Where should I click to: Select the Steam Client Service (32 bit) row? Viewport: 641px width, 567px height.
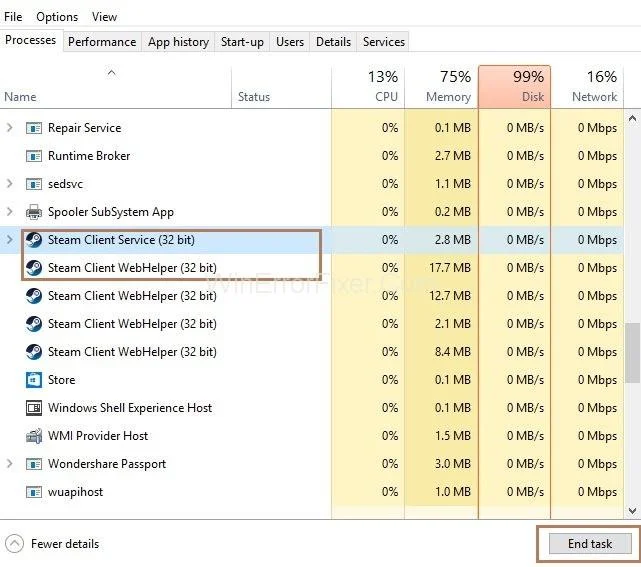coord(312,240)
